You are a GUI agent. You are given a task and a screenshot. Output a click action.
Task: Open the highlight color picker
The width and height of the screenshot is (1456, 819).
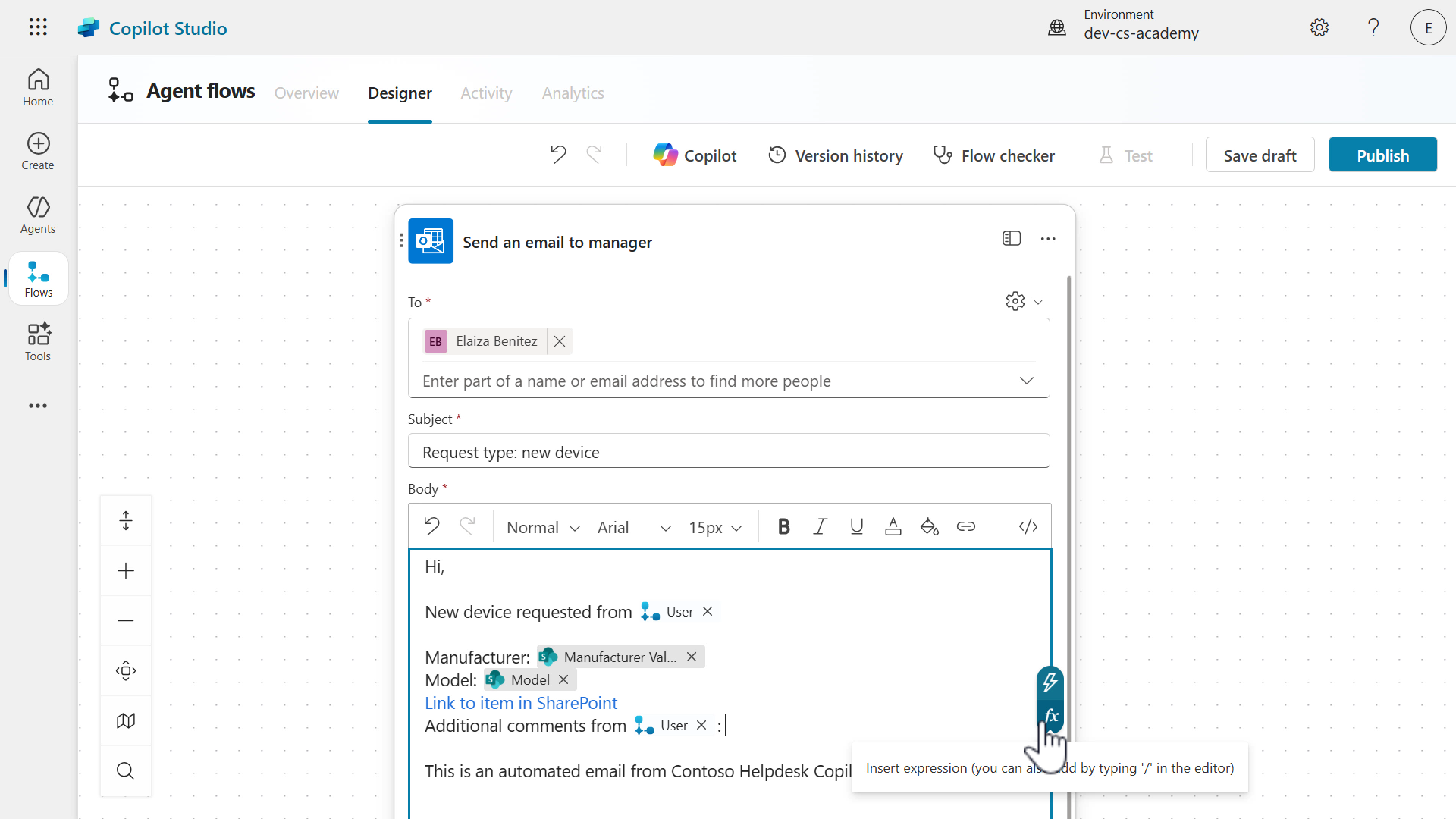point(929,527)
